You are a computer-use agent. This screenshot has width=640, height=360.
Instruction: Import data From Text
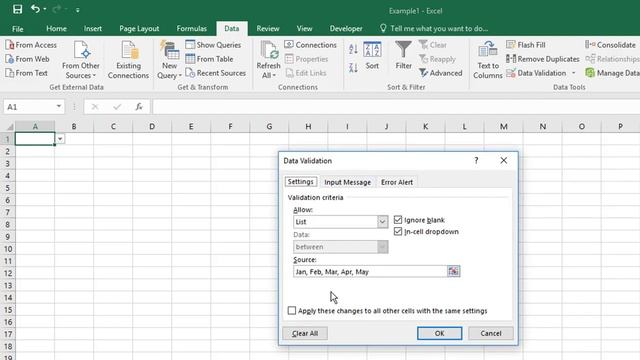[x=27, y=73]
